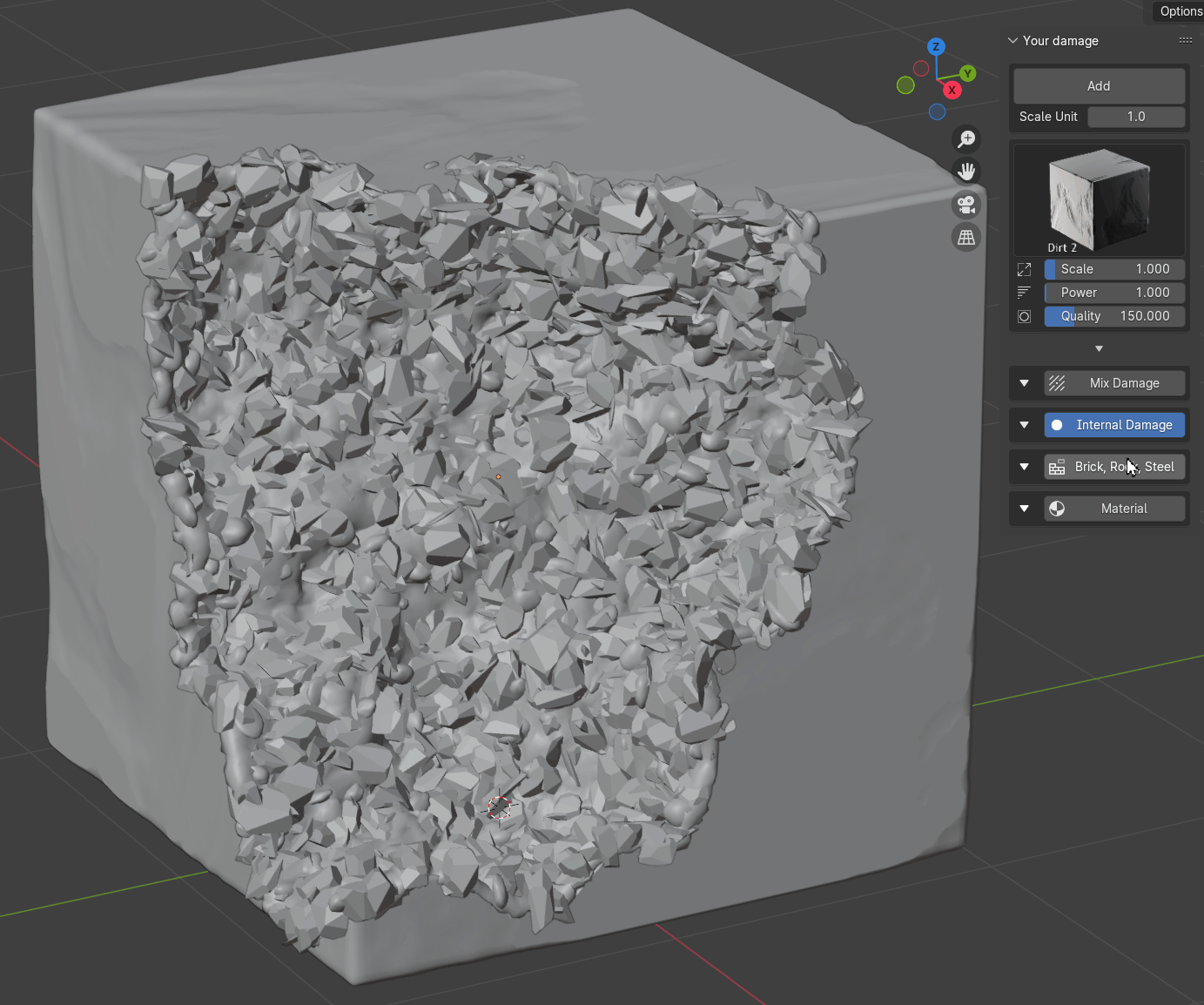
Task: Click the Dirt 2 preview thumbnail
Action: coord(1099,200)
